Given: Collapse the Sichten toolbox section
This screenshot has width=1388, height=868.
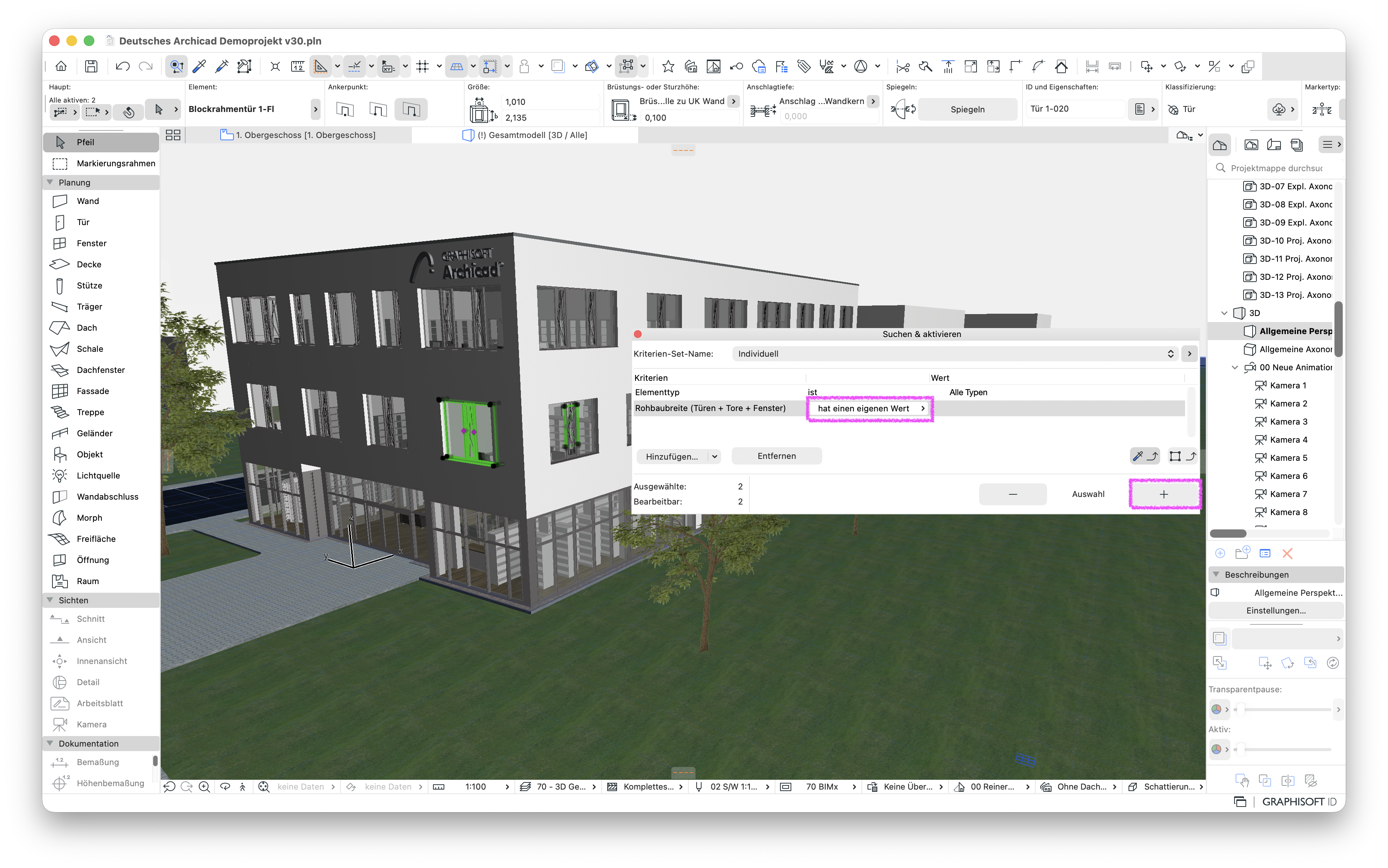Looking at the screenshot, I should 50,601.
